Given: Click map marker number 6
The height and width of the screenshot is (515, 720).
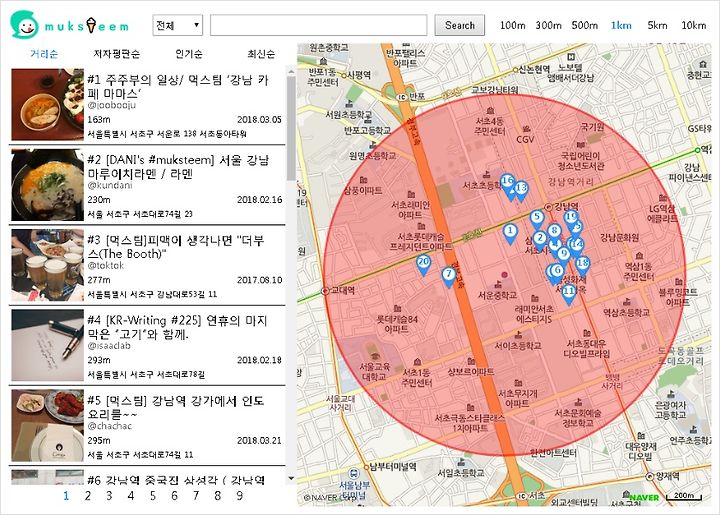Looking at the screenshot, I should tap(557, 272).
